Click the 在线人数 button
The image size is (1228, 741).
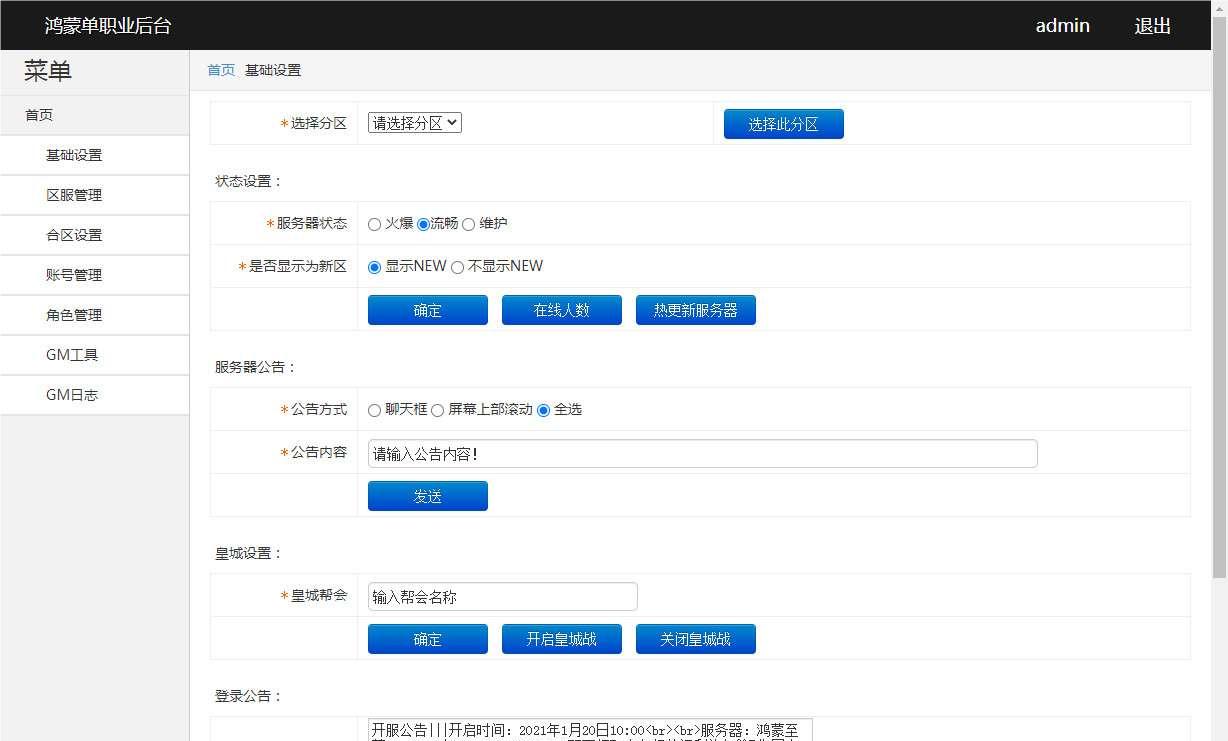tap(561, 310)
